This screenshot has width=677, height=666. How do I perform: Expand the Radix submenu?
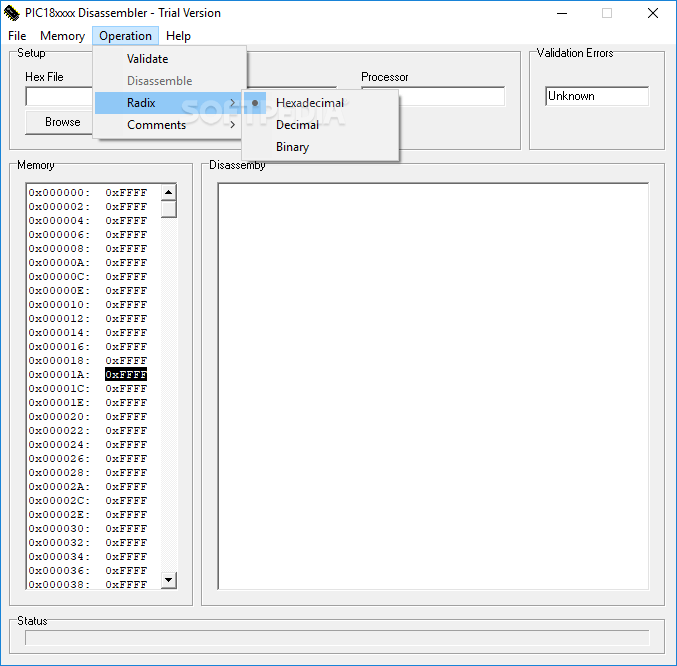[168, 103]
